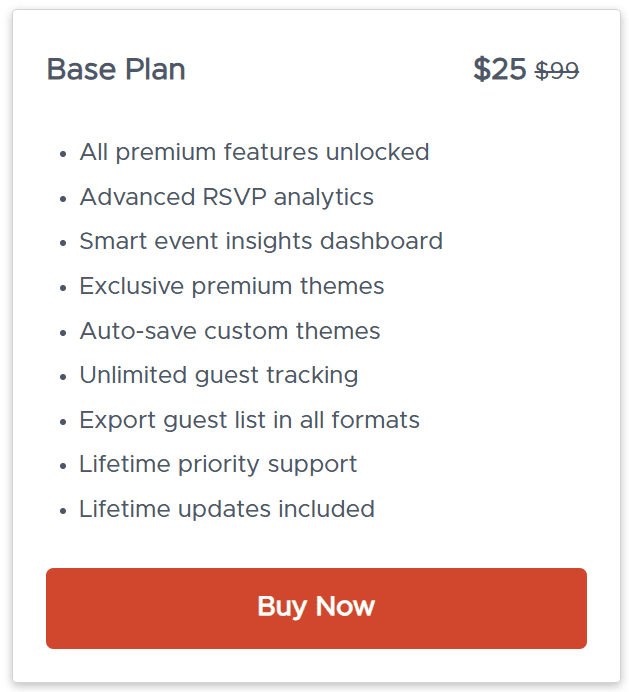Click the $25 discounted price
Screen dimensions: 629x692
tap(499, 70)
